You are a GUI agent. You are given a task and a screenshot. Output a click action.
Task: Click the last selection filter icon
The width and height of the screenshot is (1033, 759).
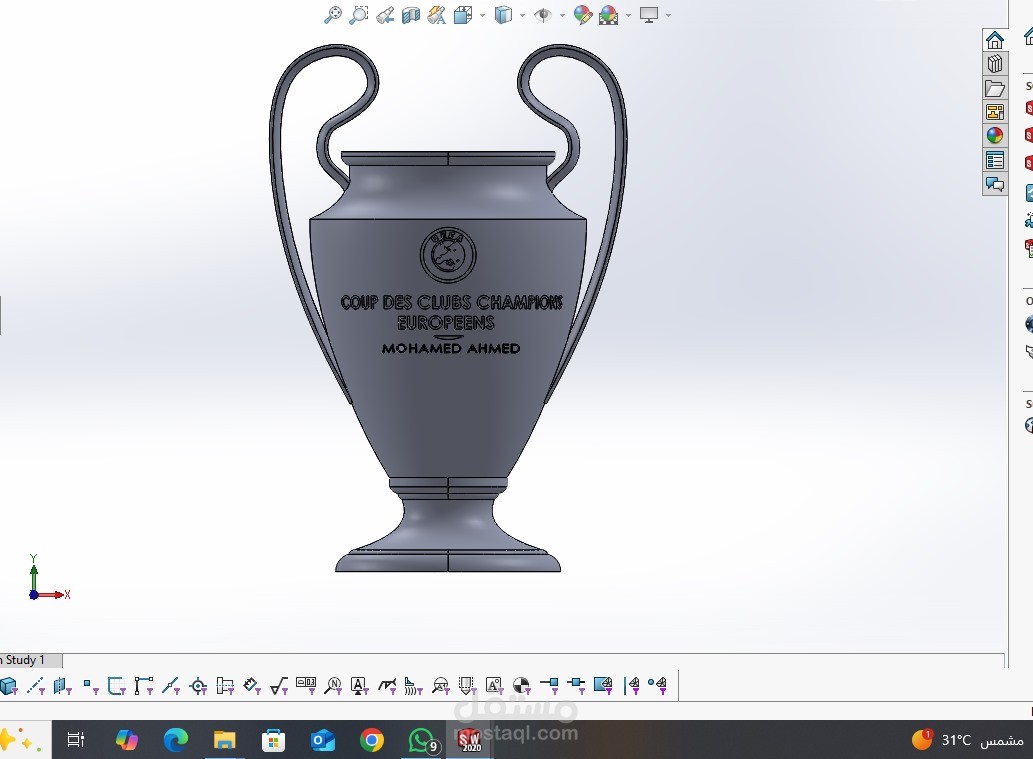657,686
